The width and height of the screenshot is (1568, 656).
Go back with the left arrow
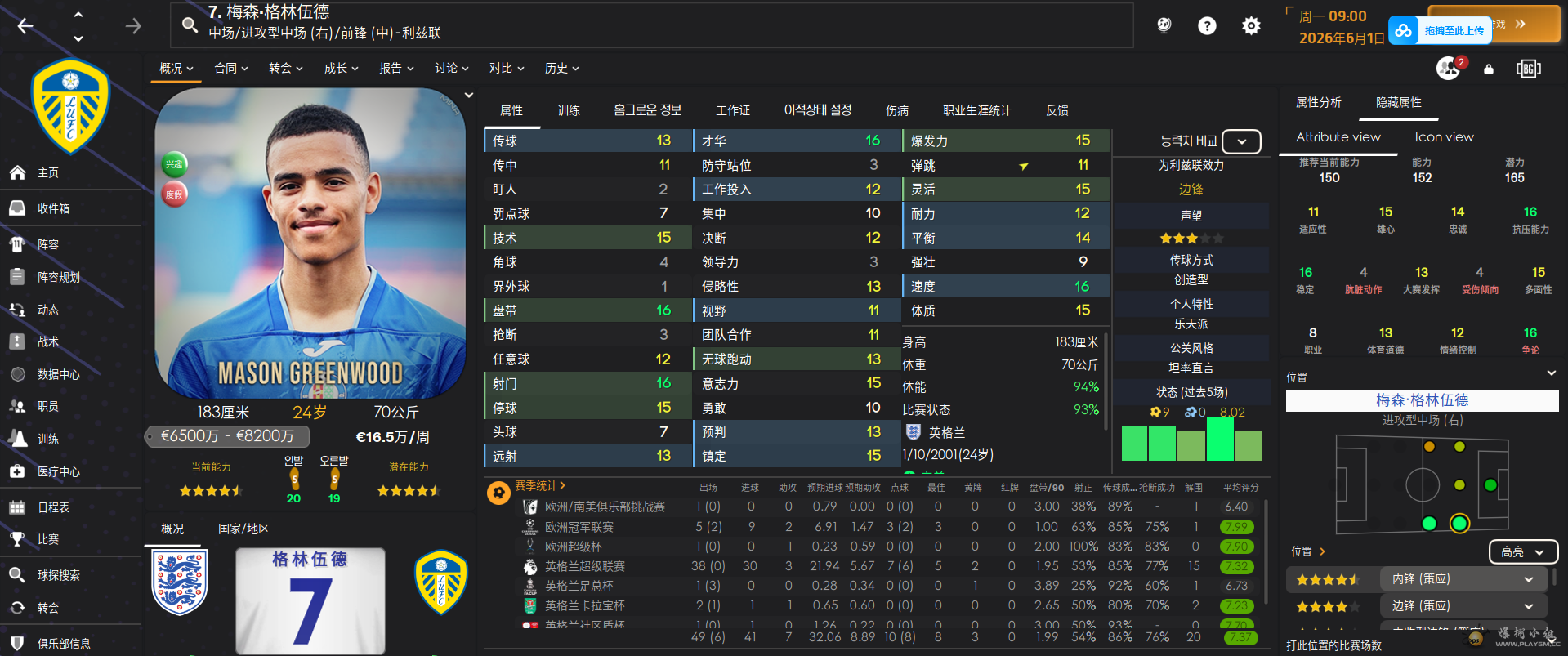tap(25, 26)
